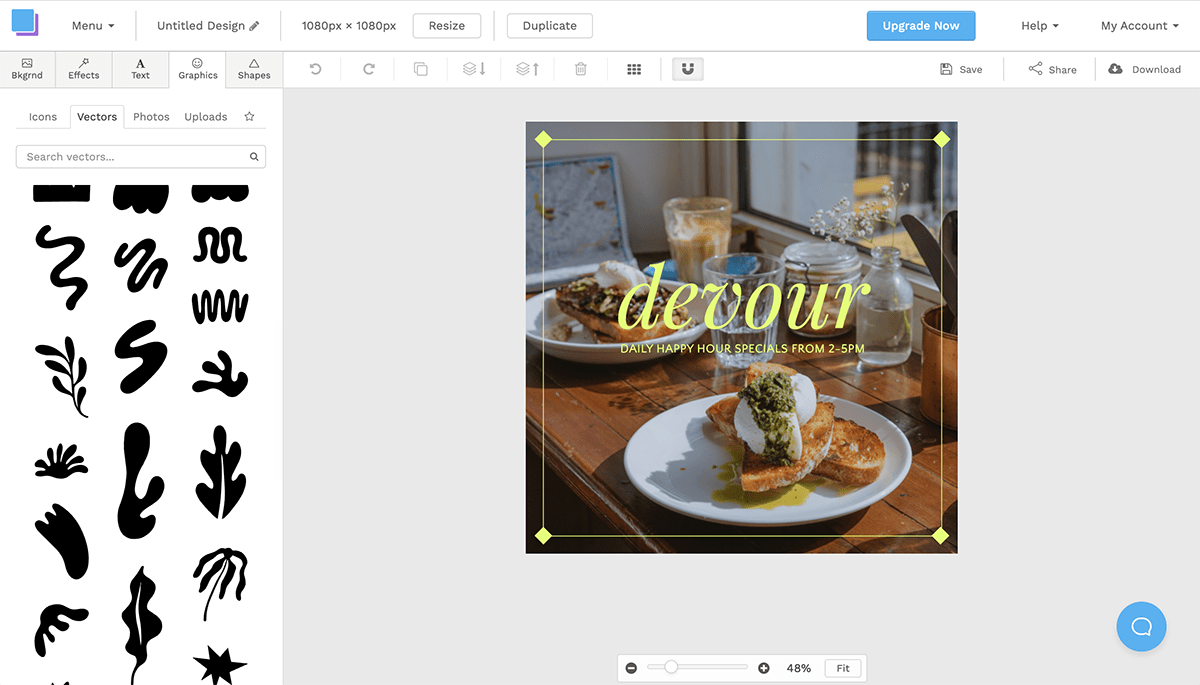This screenshot has height=685, width=1200.
Task: Add the slanted bean blob vector
Action: pos(62,541)
